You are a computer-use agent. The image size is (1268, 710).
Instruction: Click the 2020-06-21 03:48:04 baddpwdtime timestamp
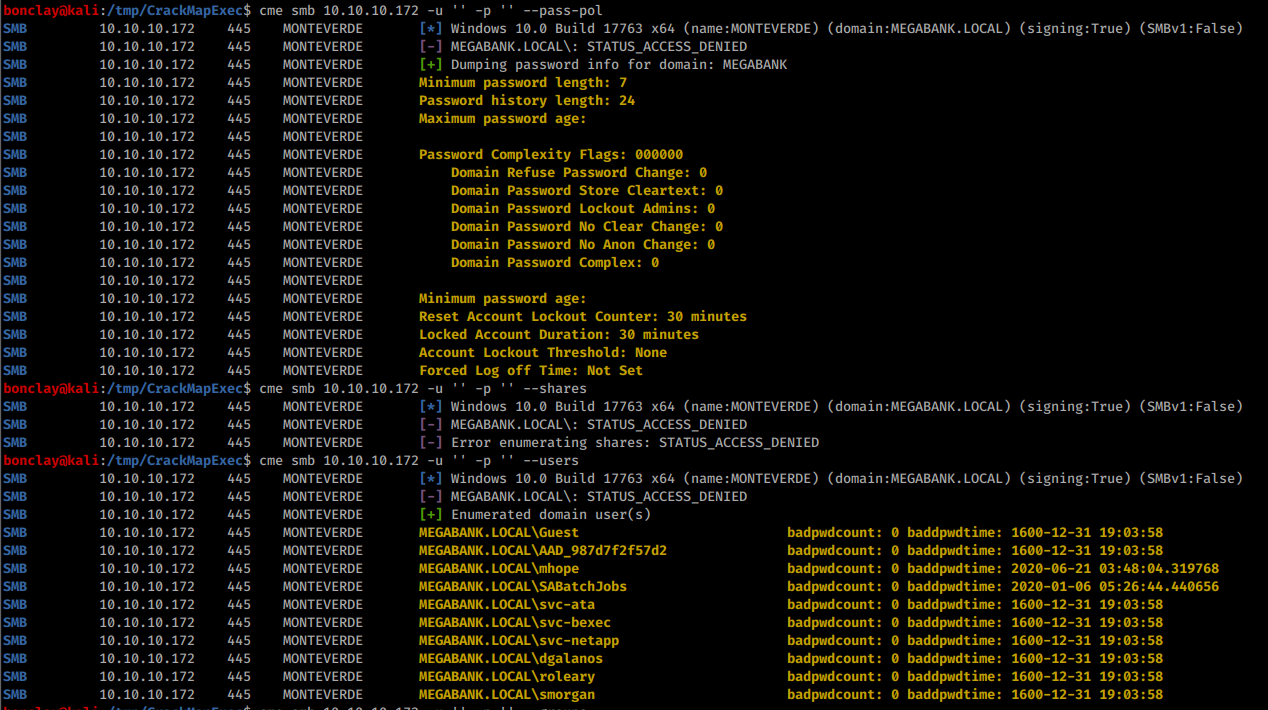(1115, 569)
